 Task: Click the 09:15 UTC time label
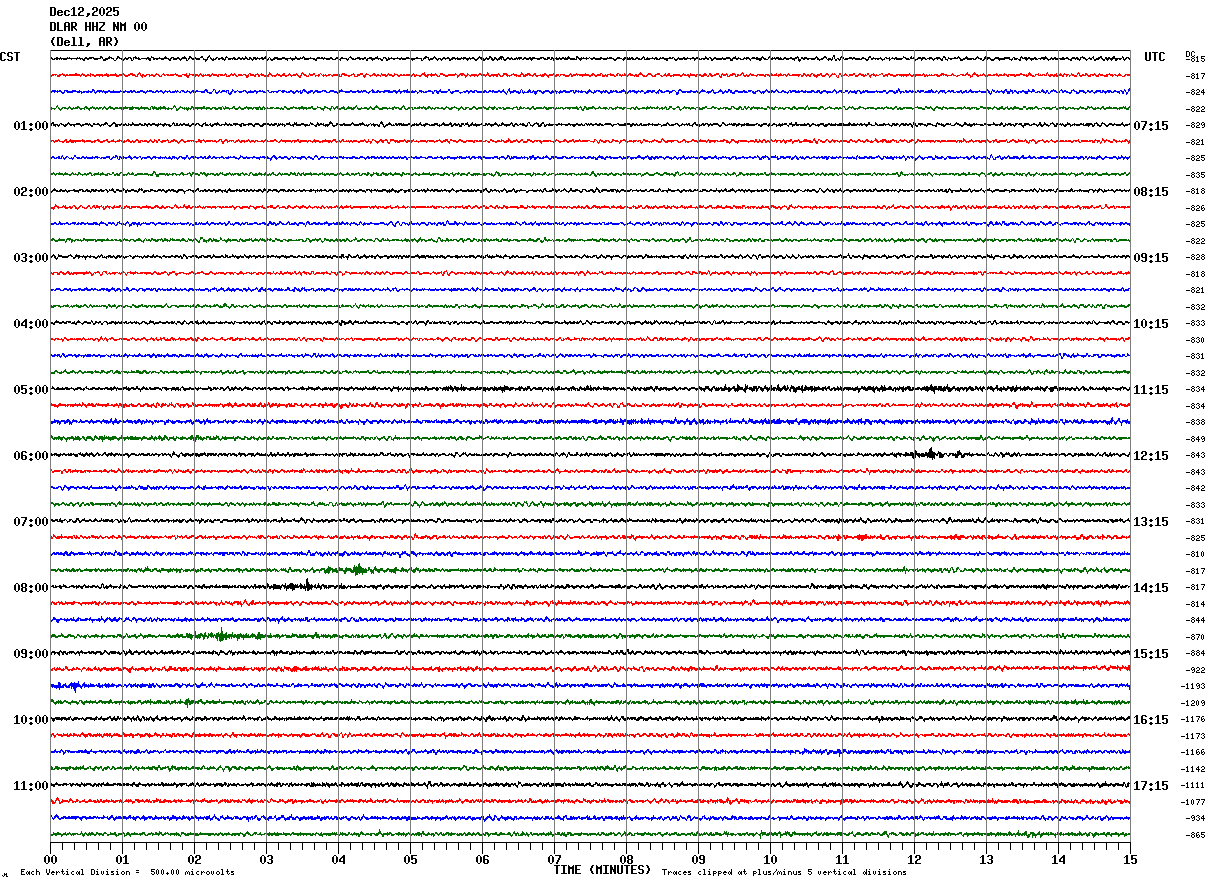click(x=1150, y=258)
